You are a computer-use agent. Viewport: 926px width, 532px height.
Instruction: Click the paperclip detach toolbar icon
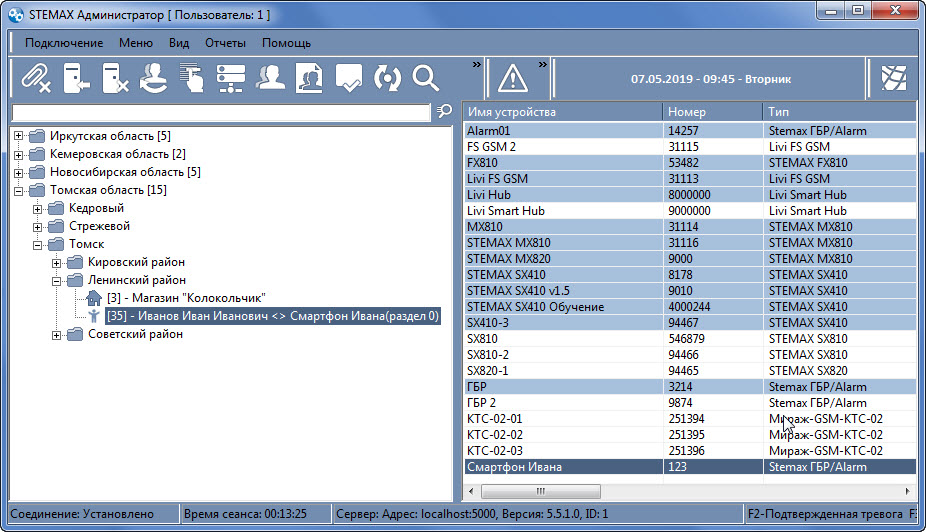36,78
